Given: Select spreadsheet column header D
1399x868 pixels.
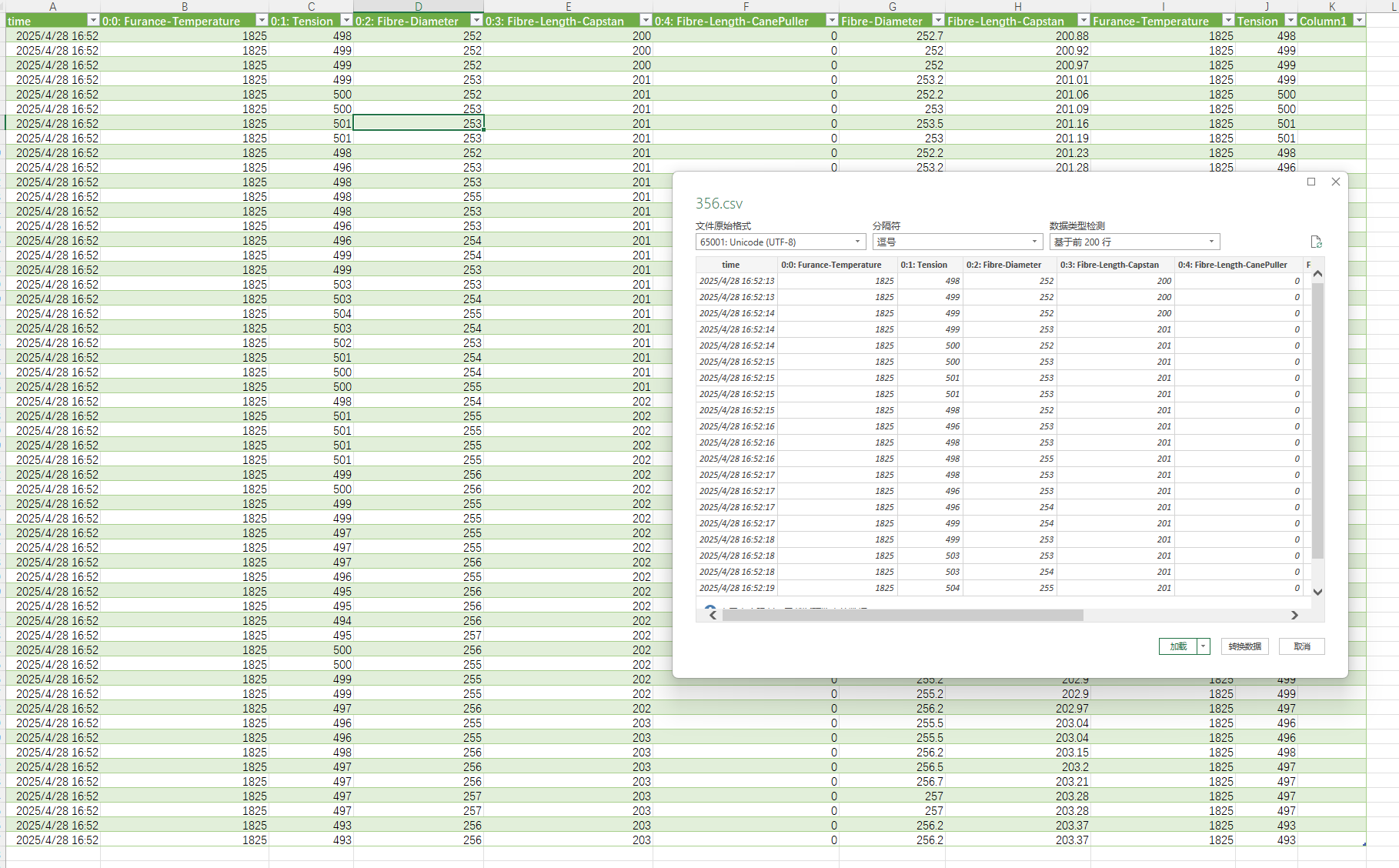Looking at the screenshot, I should 419,6.
